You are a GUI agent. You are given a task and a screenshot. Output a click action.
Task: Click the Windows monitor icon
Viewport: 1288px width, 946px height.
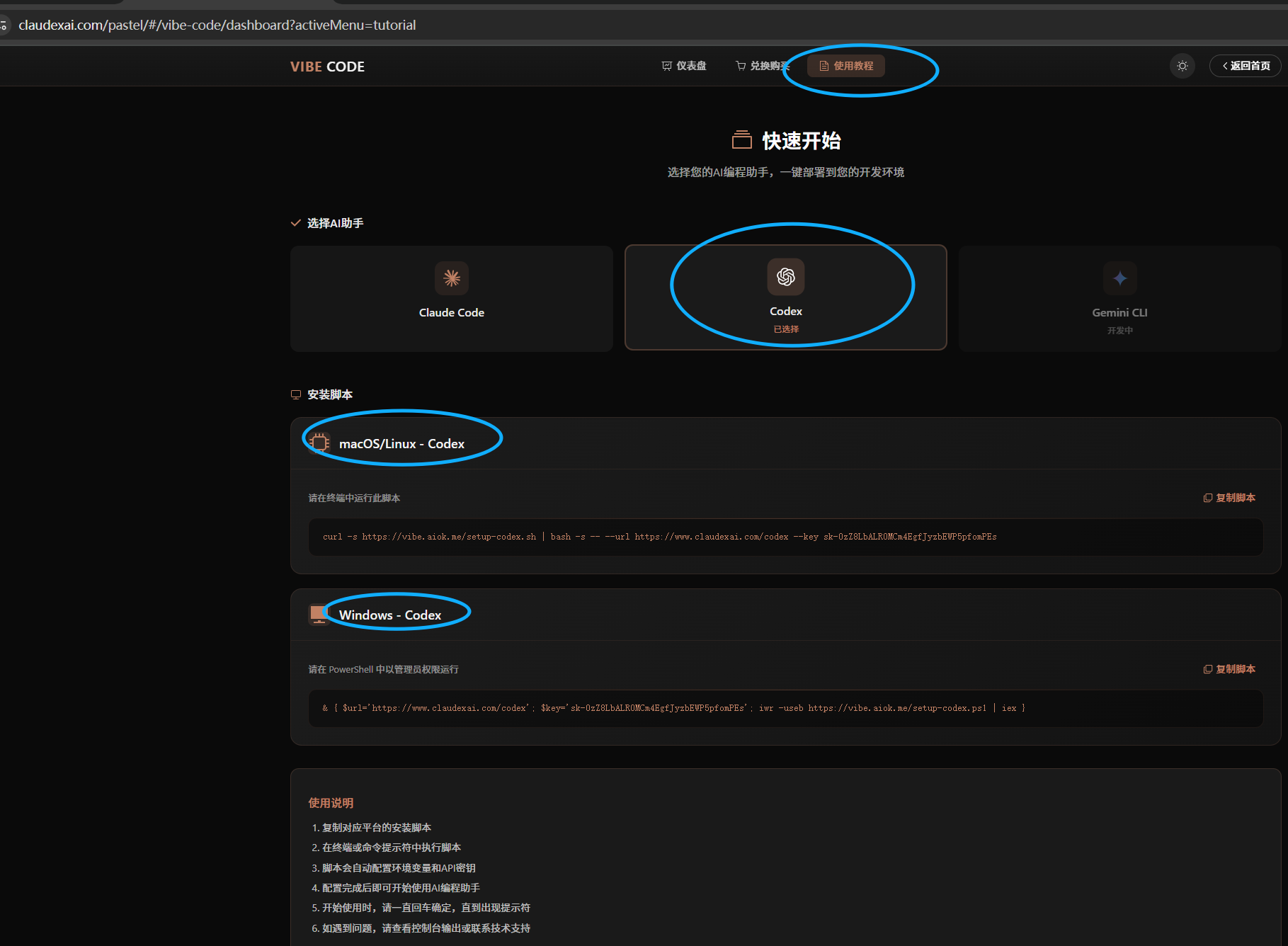[319, 614]
